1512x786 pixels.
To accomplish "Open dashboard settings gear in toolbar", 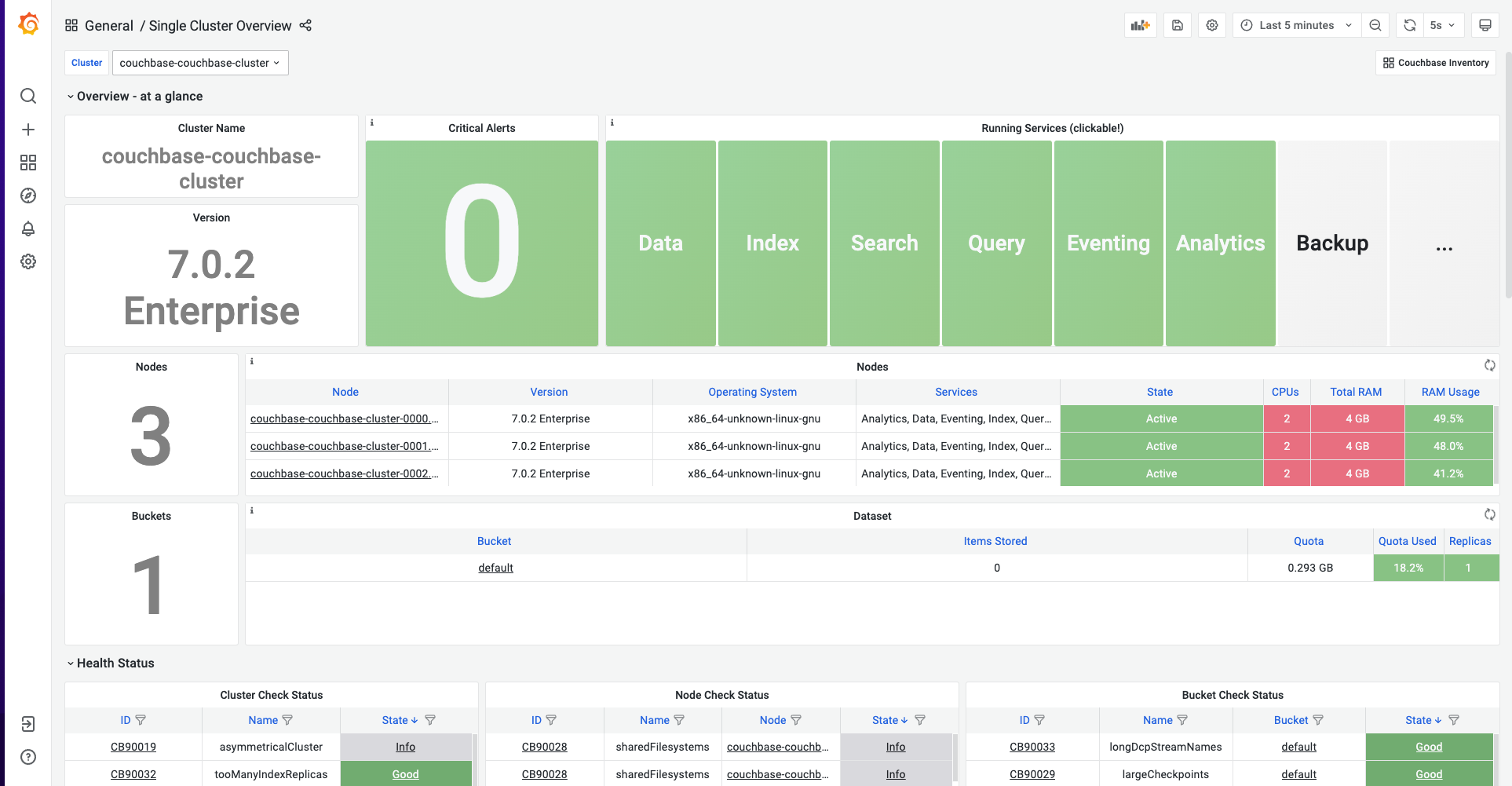I will tap(1212, 25).
